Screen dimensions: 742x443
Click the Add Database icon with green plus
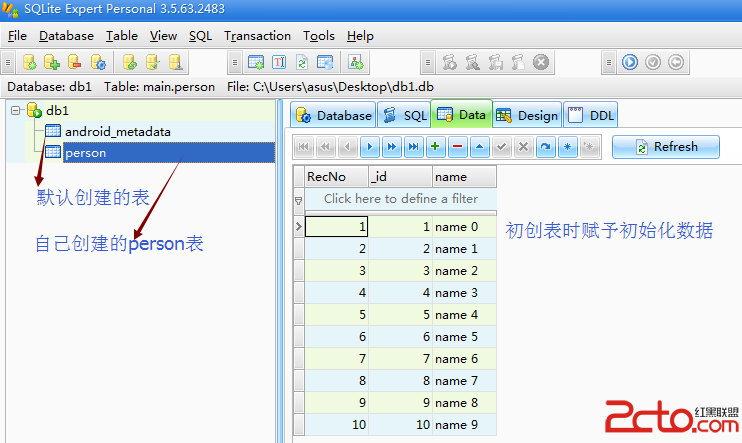pyautogui.click(x=52, y=62)
